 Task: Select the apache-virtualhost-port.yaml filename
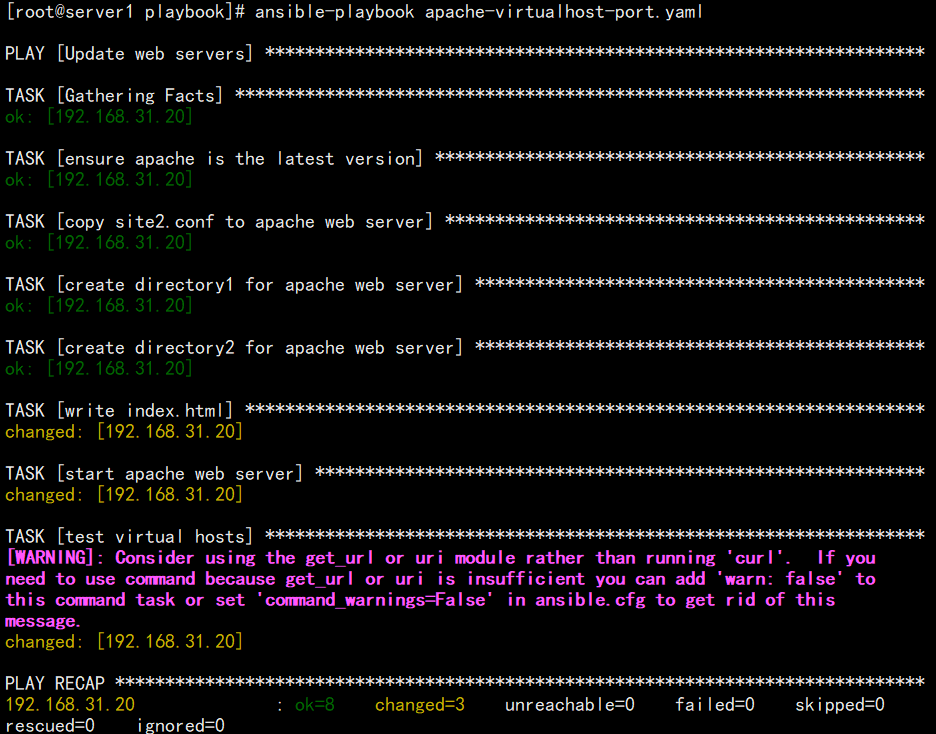coord(564,12)
